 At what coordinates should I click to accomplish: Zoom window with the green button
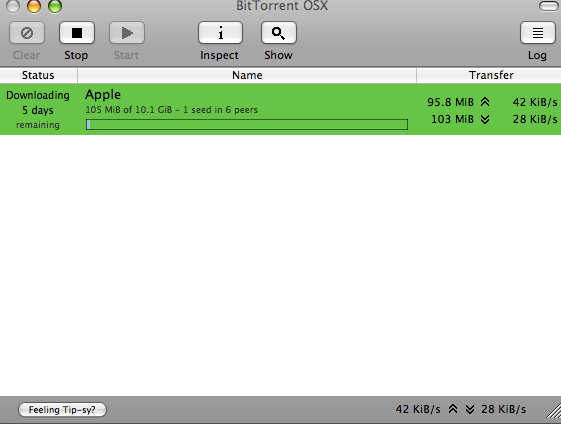55,6
